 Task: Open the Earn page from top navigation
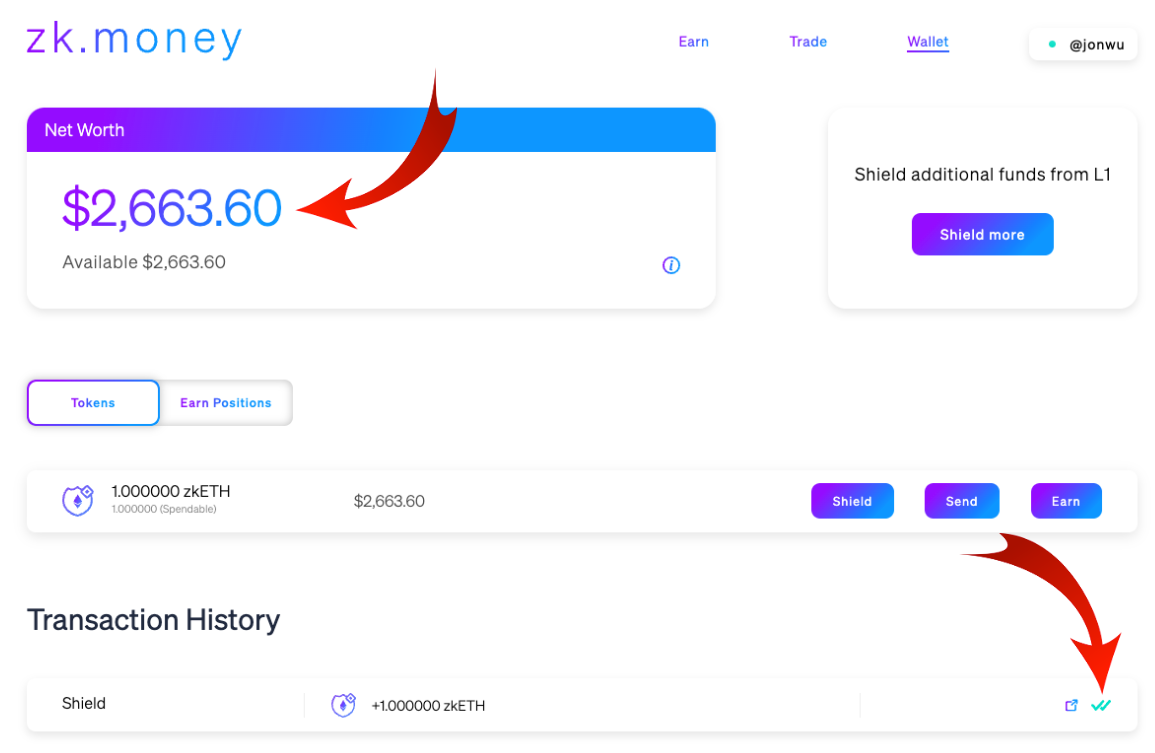694,42
